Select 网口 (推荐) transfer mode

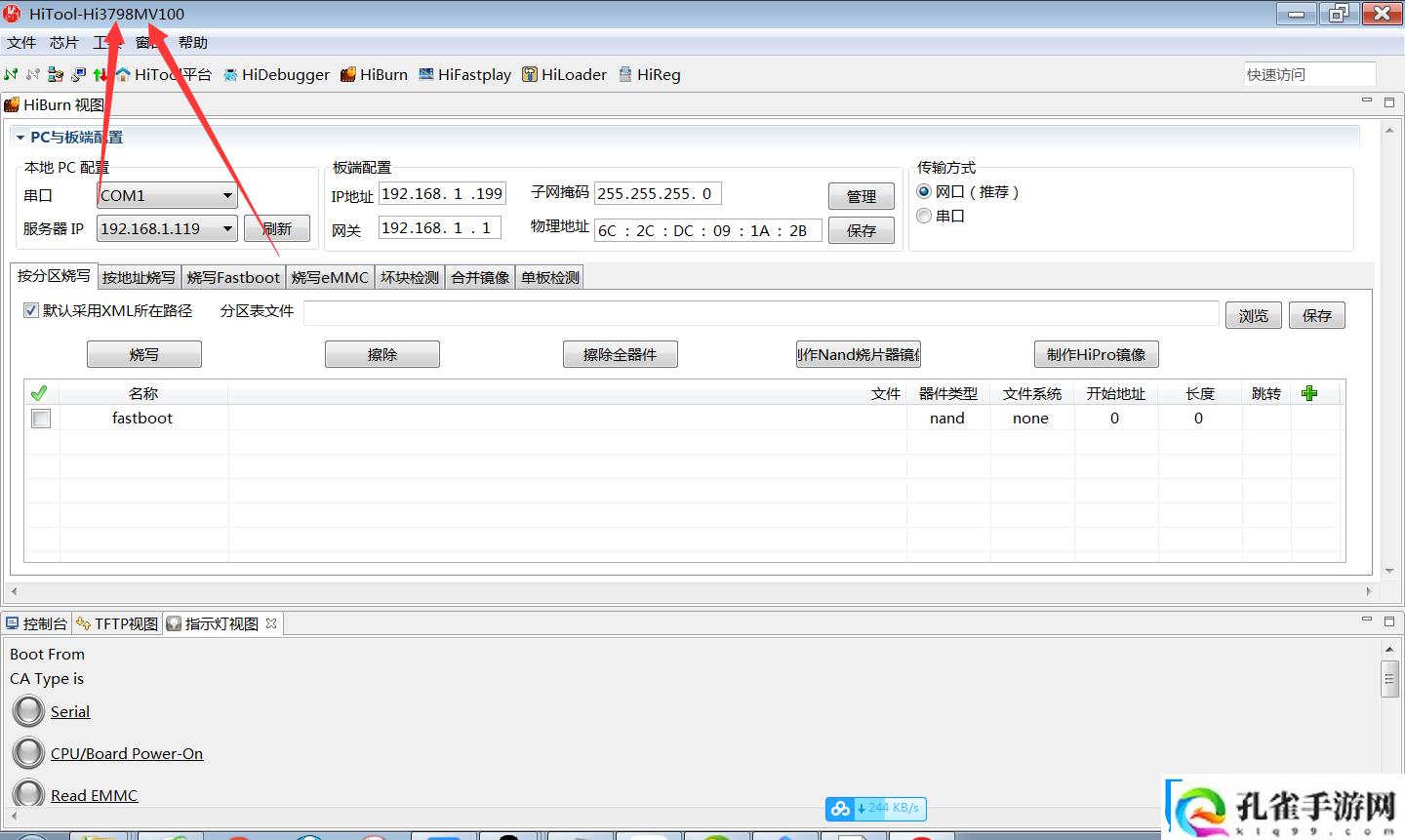tap(924, 192)
